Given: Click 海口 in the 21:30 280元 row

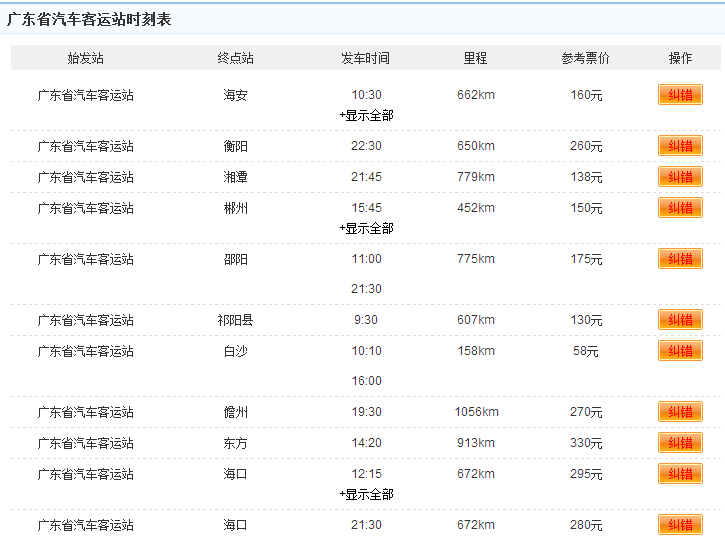Looking at the screenshot, I should click(235, 526).
